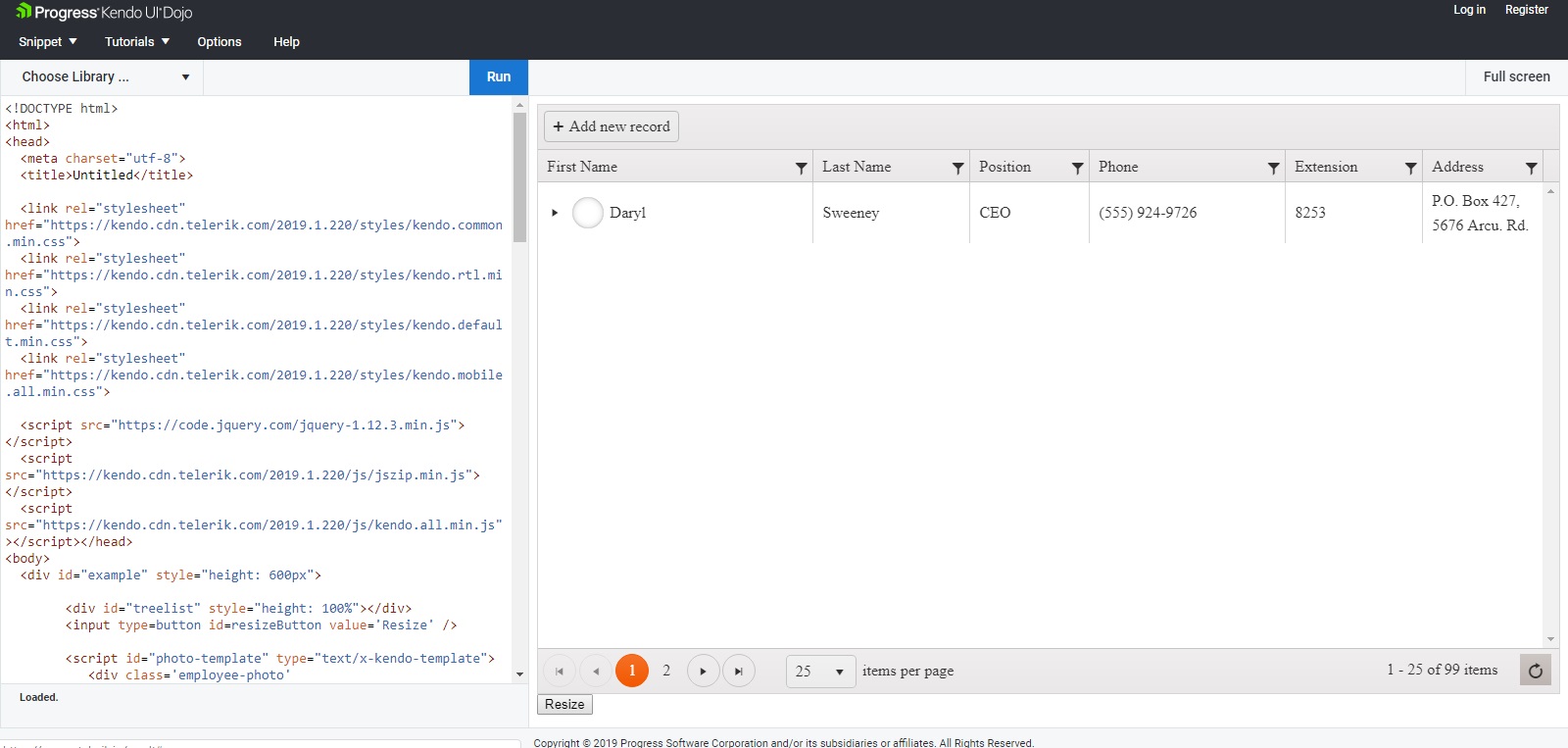Refresh the tree list data
1568x748 pixels.
[x=1536, y=671]
